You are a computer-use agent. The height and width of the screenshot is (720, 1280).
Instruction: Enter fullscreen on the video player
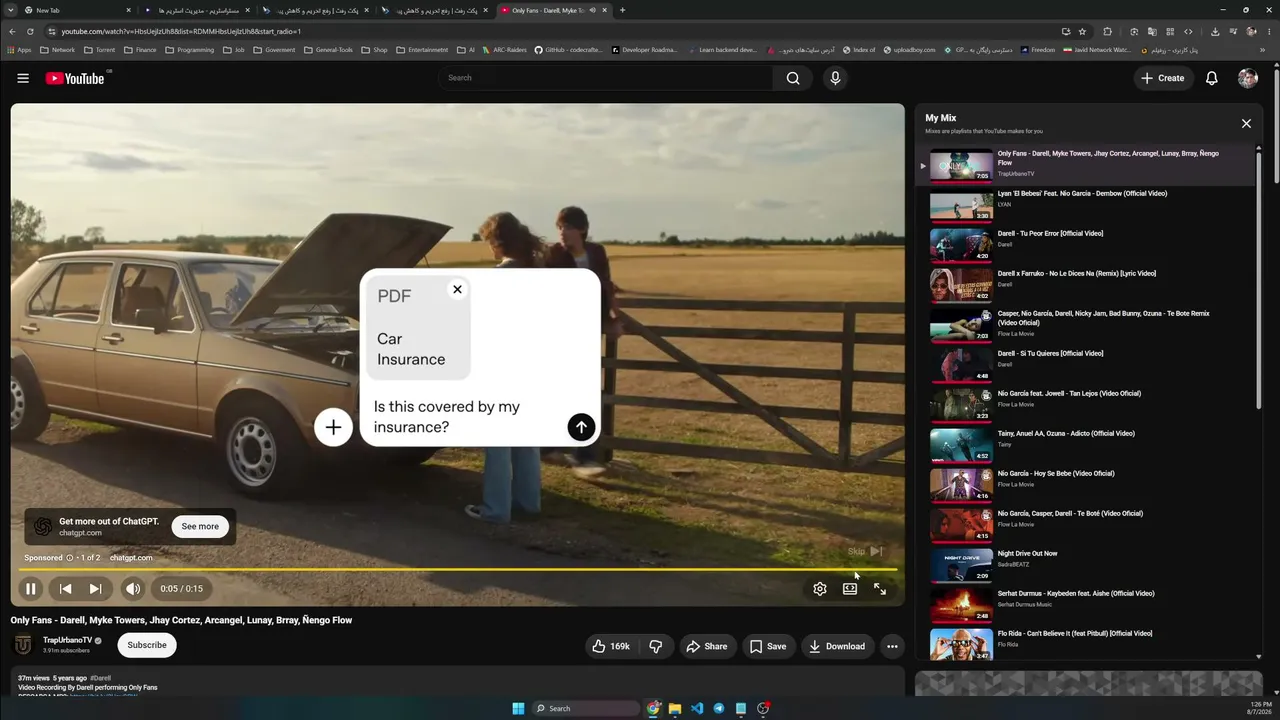pyautogui.click(x=880, y=589)
